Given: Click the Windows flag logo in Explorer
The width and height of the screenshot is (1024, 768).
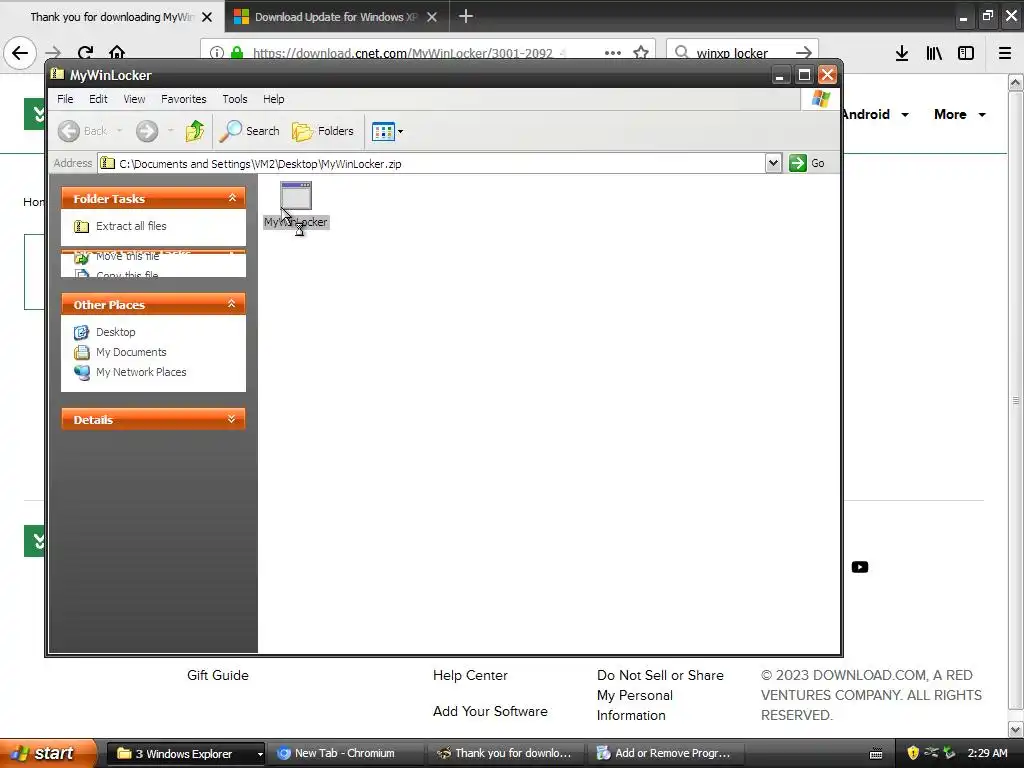Looking at the screenshot, I should pos(821,99).
